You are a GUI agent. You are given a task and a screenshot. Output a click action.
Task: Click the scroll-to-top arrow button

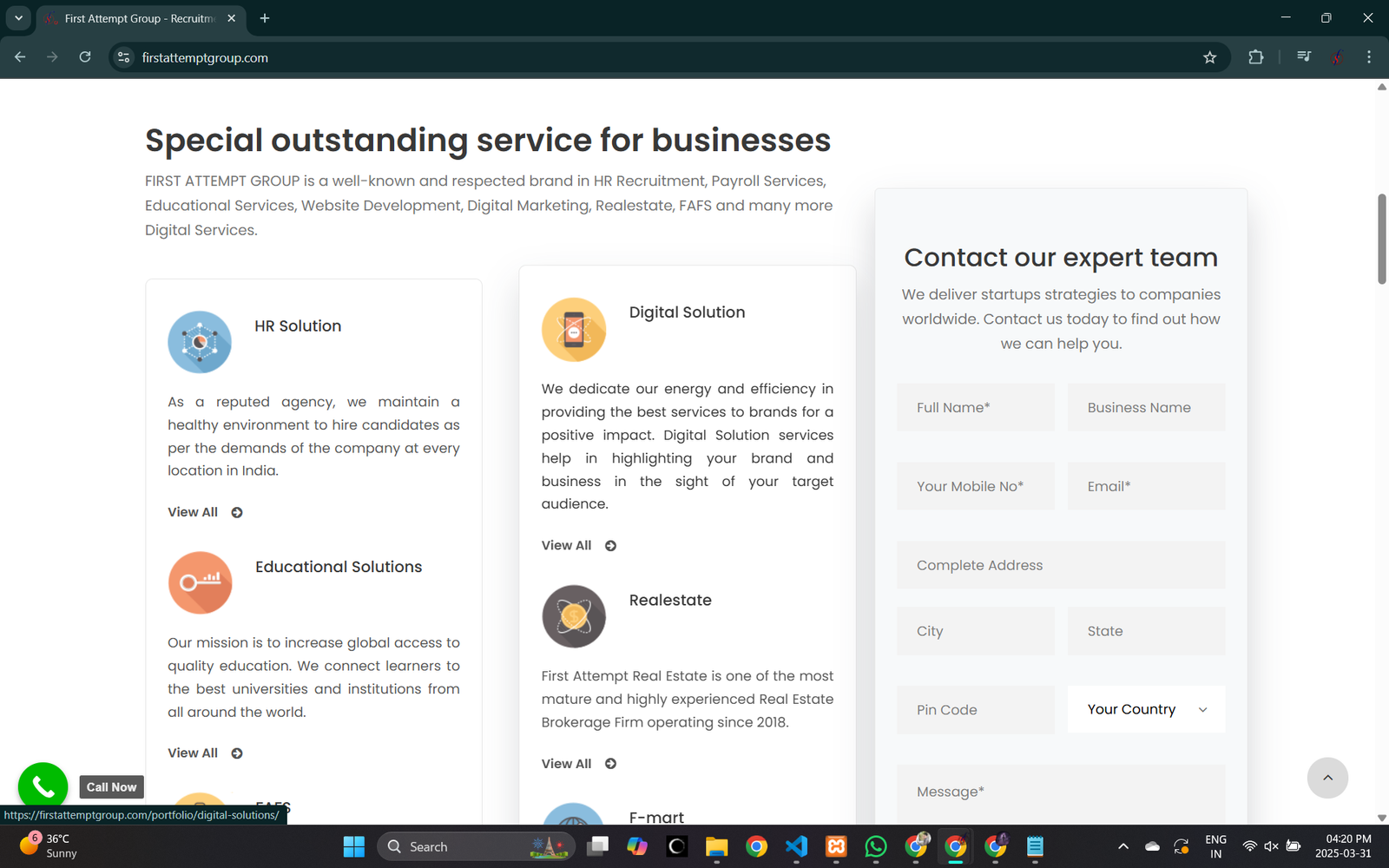coord(1327,778)
